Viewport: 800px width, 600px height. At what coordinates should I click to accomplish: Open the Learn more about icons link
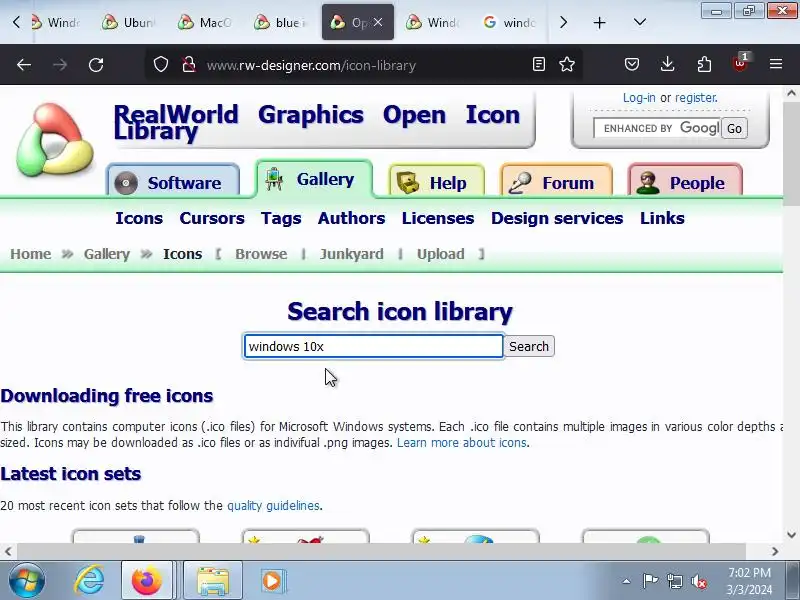tap(461, 442)
